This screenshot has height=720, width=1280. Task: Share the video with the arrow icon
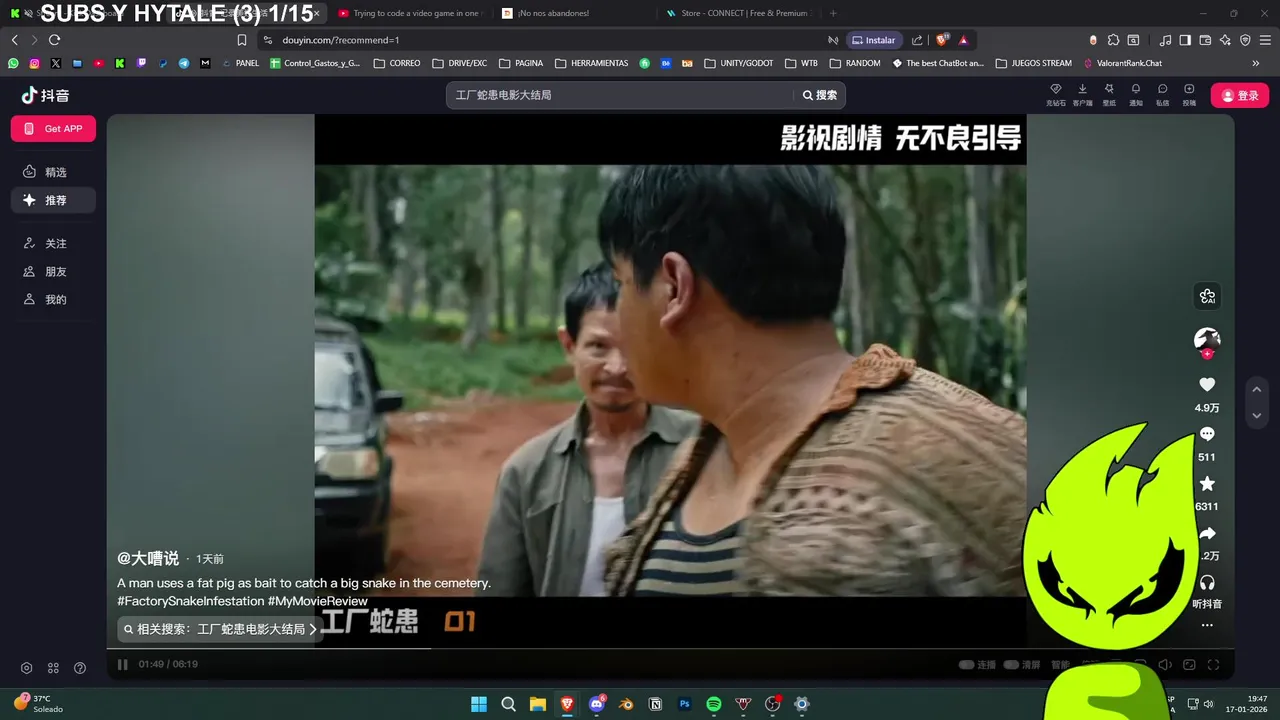1207,533
